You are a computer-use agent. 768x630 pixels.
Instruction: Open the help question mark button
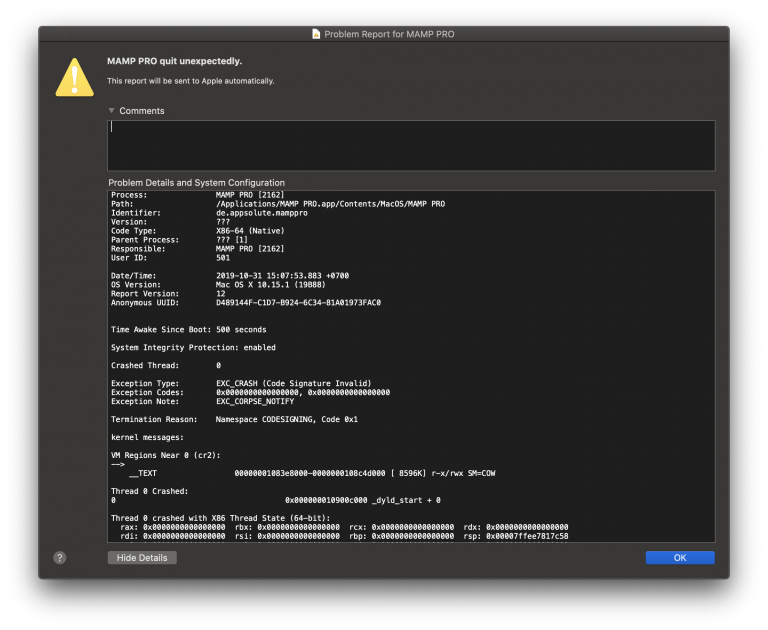pos(60,557)
